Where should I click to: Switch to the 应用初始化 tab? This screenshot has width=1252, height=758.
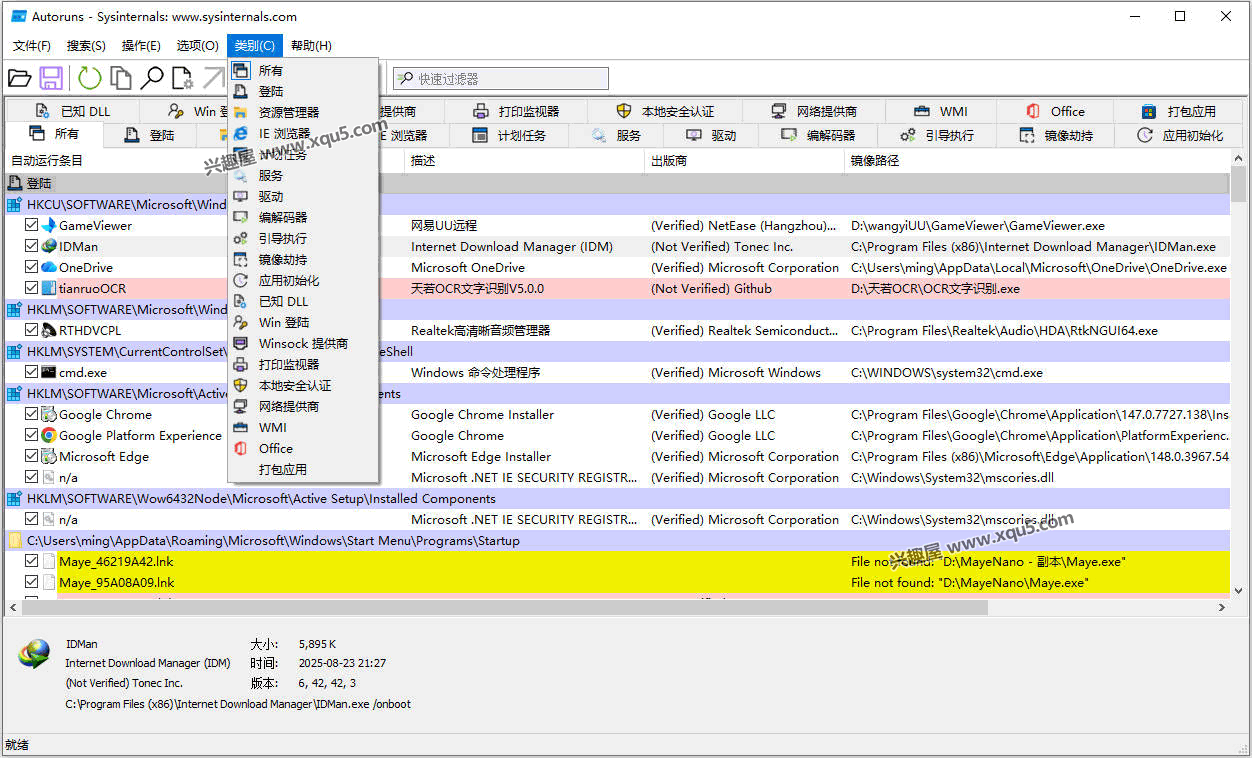point(1181,136)
